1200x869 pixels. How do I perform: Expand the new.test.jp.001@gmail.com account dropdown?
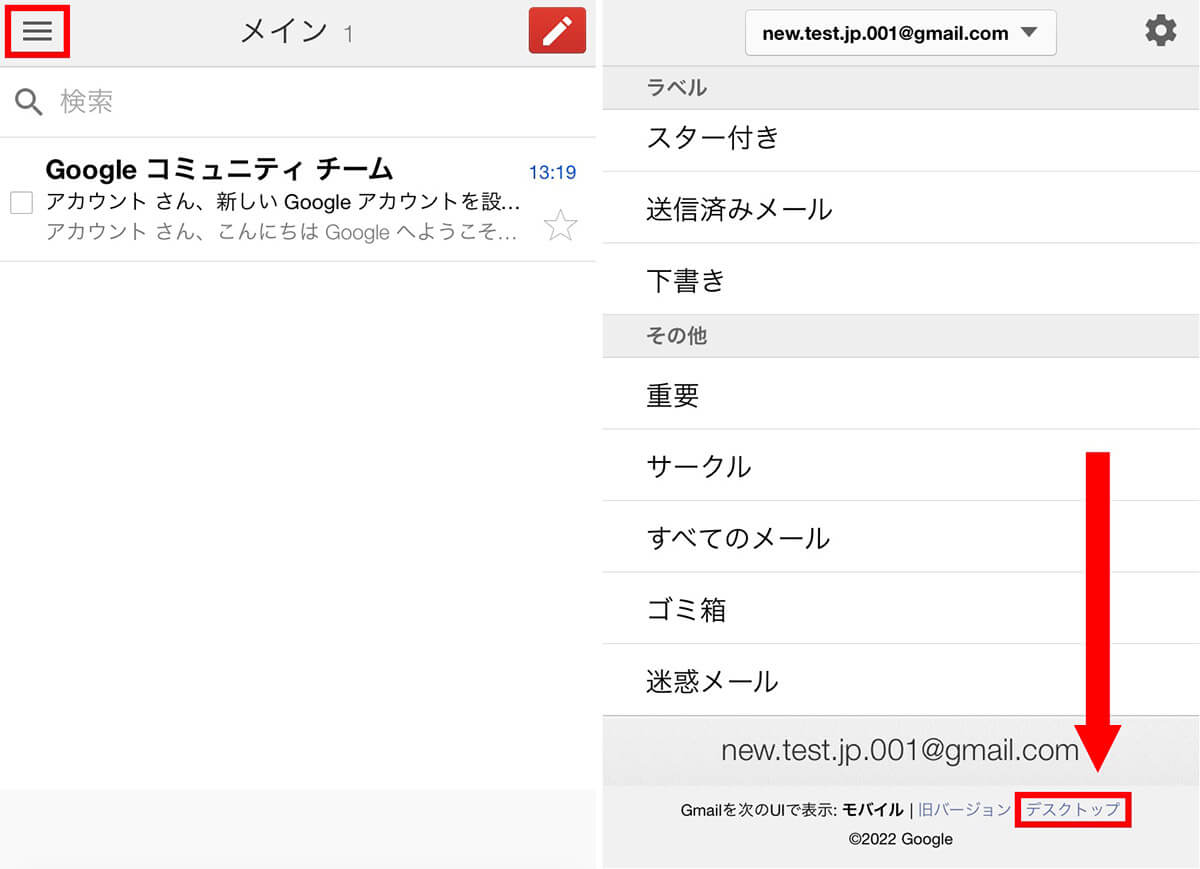tap(900, 34)
